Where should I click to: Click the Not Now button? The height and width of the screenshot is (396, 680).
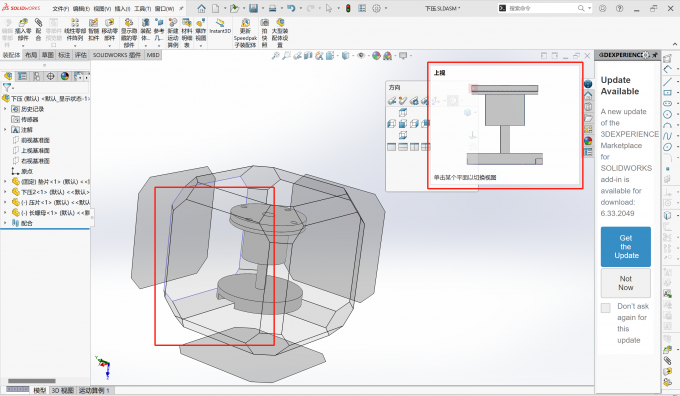[x=625, y=283]
